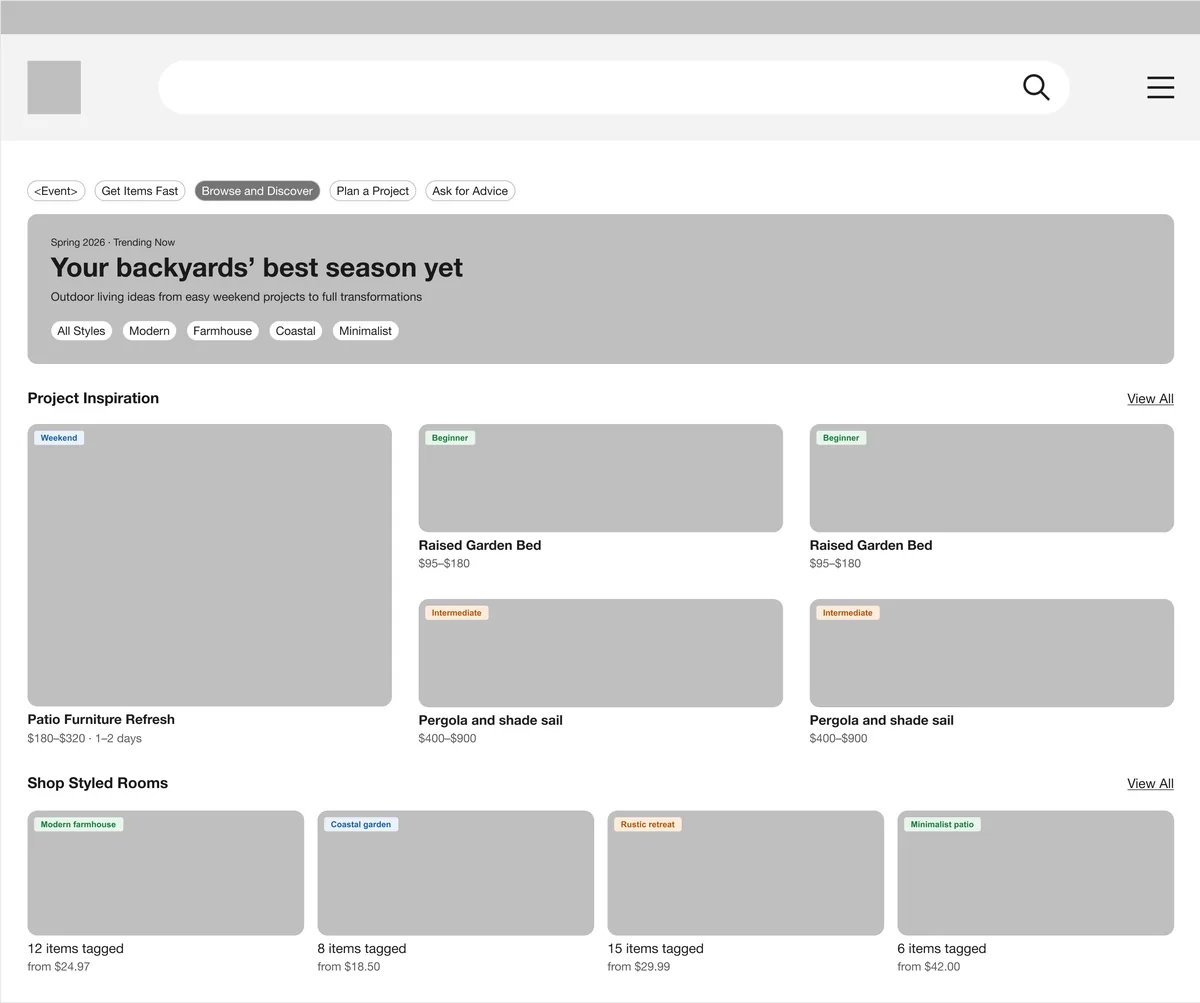Screen dimensions: 1200x1003
Task: Click the Shop Styled Rooms section heading
Action: click(x=98, y=783)
